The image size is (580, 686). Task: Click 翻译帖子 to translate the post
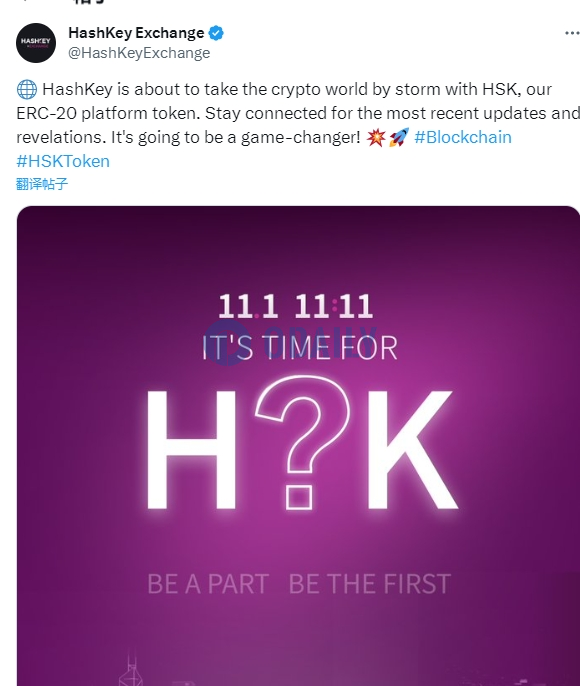tap(42, 184)
